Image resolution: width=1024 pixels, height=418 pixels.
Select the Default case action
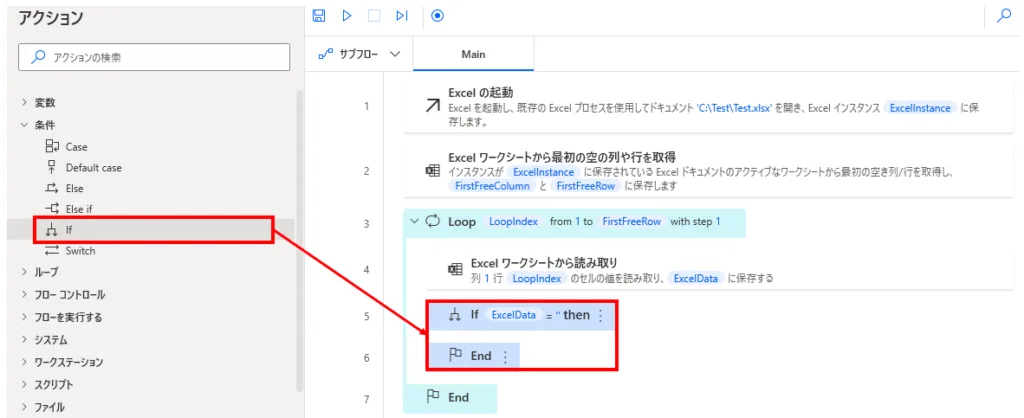[x=93, y=167]
